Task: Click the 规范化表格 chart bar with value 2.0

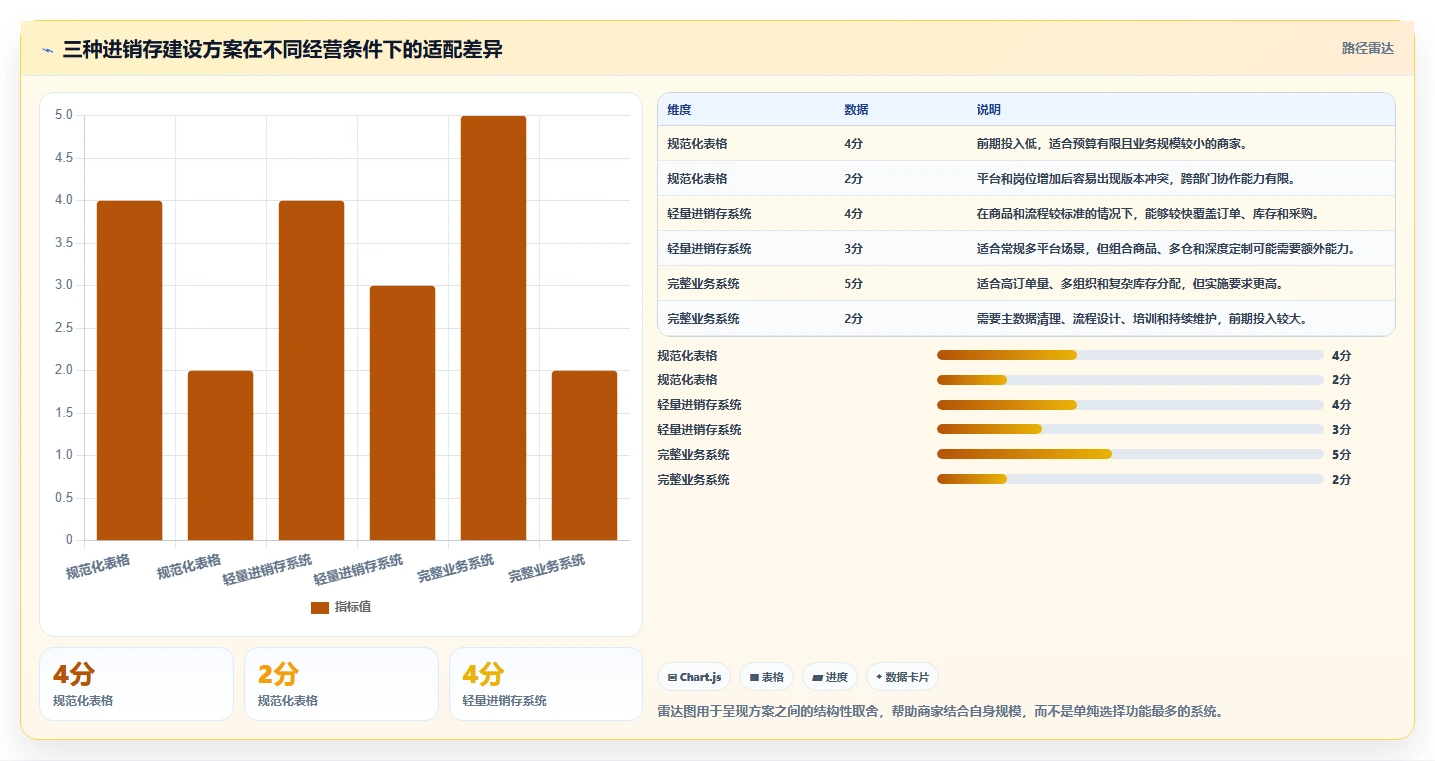Action: click(220, 455)
